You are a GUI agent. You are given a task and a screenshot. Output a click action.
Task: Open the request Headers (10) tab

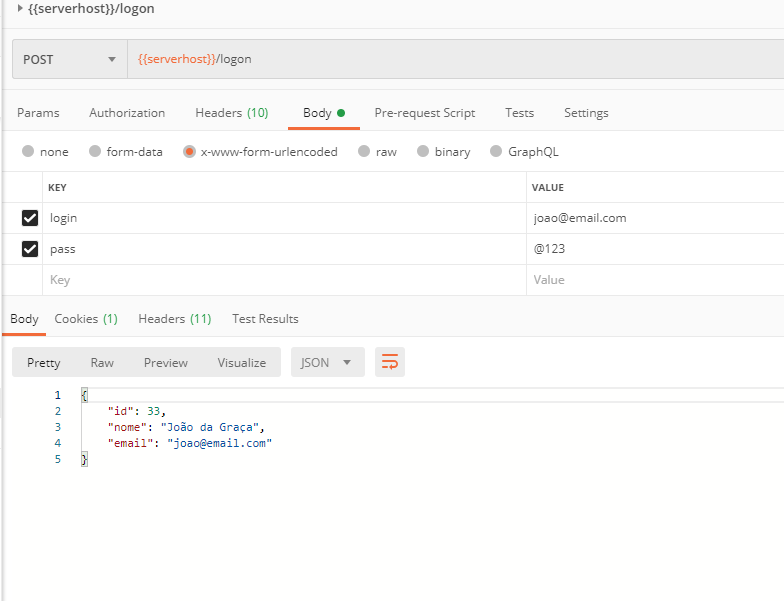[232, 113]
